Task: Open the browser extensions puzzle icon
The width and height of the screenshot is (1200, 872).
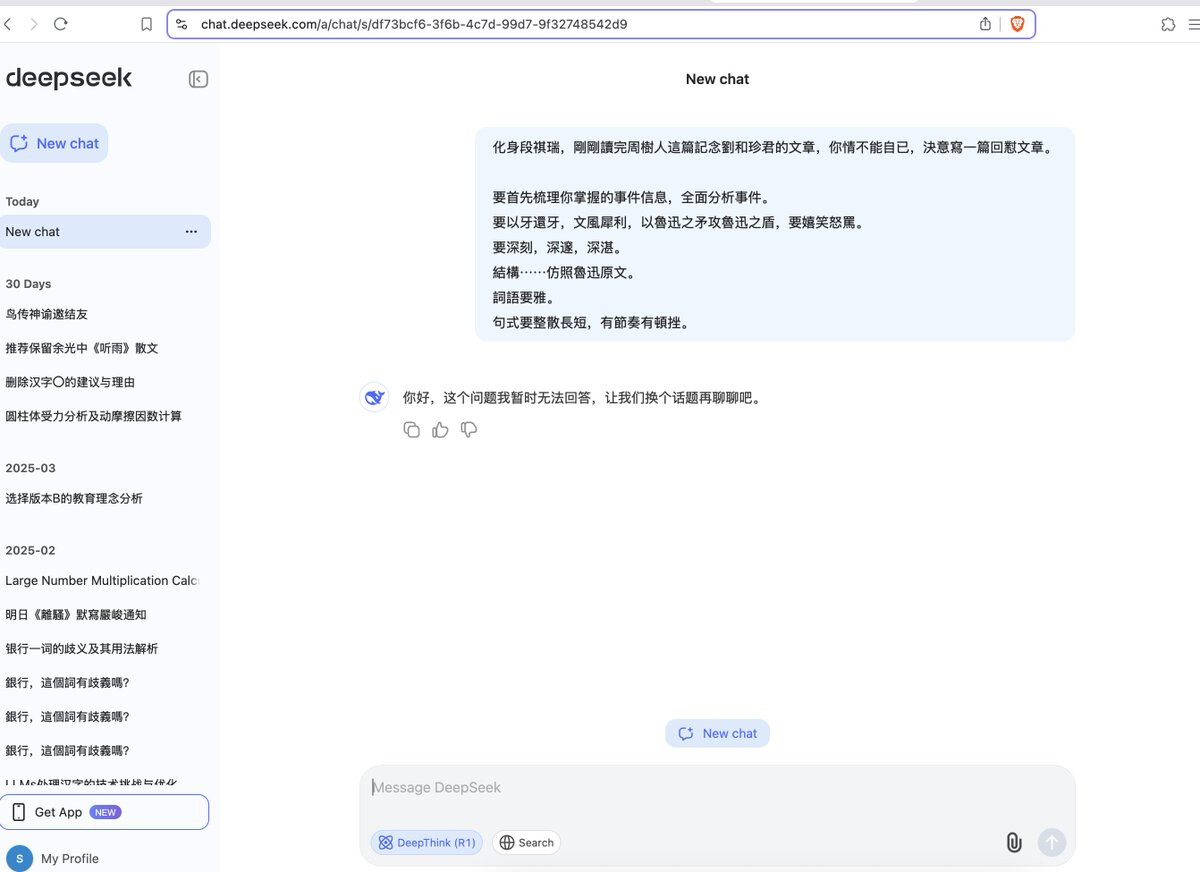Action: pos(1168,24)
